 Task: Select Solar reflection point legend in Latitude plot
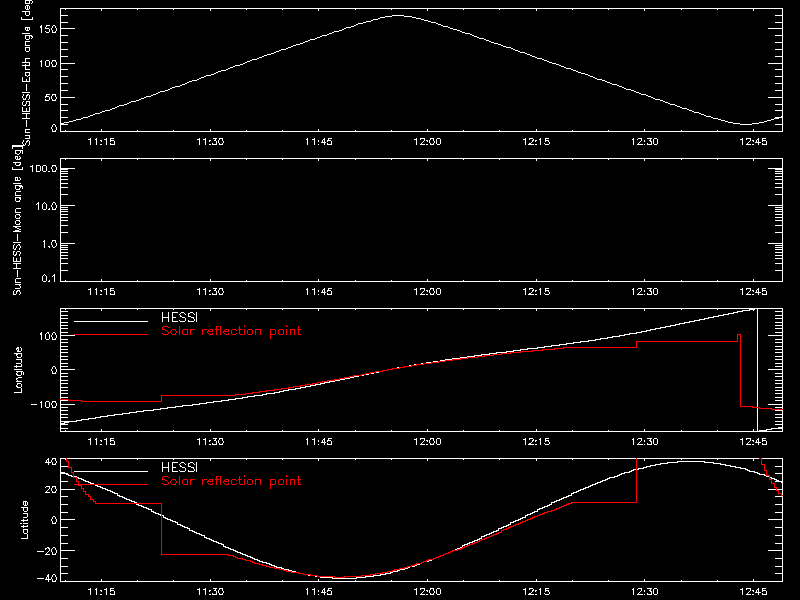(231, 481)
